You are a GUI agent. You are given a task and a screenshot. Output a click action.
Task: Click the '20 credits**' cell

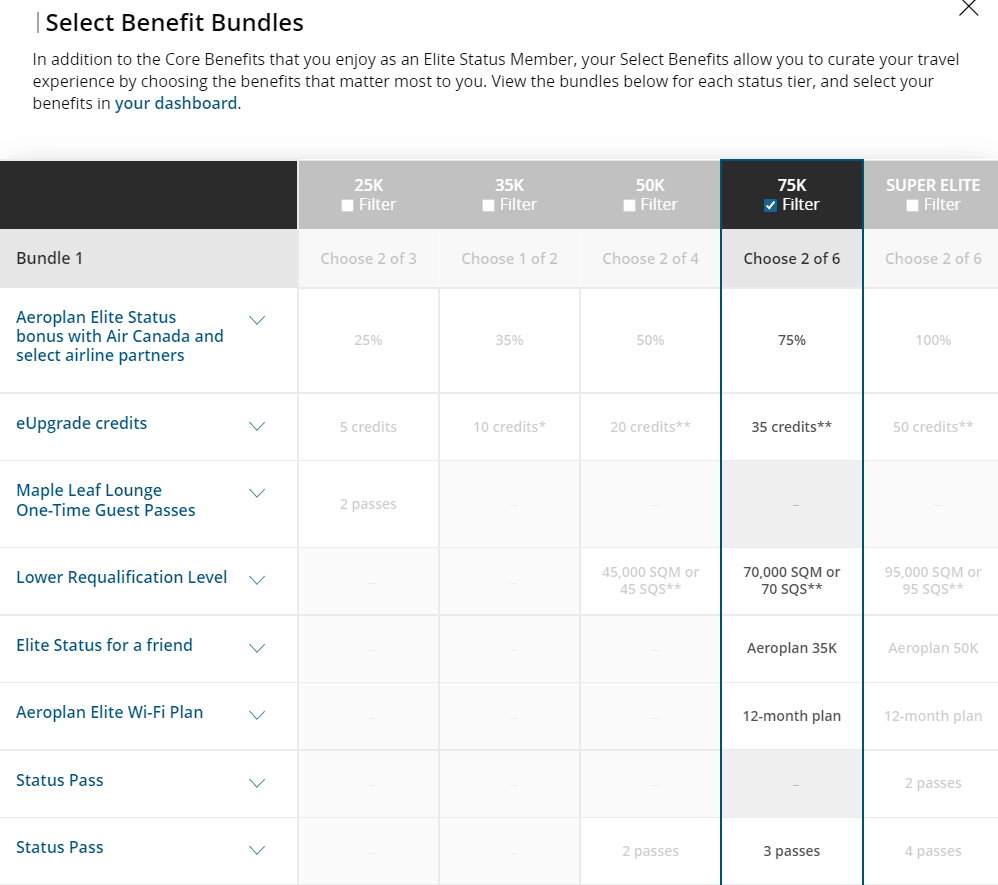click(650, 427)
